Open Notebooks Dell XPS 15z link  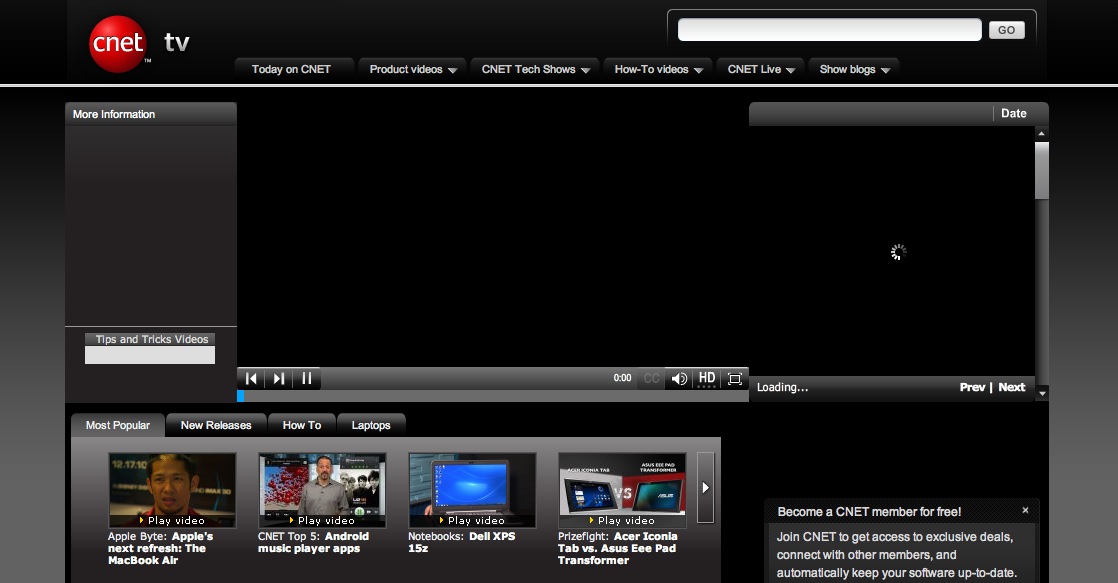(461, 542)
